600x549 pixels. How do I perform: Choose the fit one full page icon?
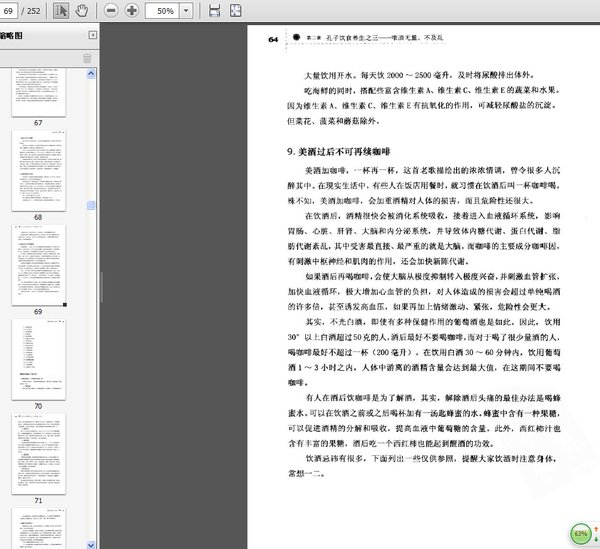(235, 11)
